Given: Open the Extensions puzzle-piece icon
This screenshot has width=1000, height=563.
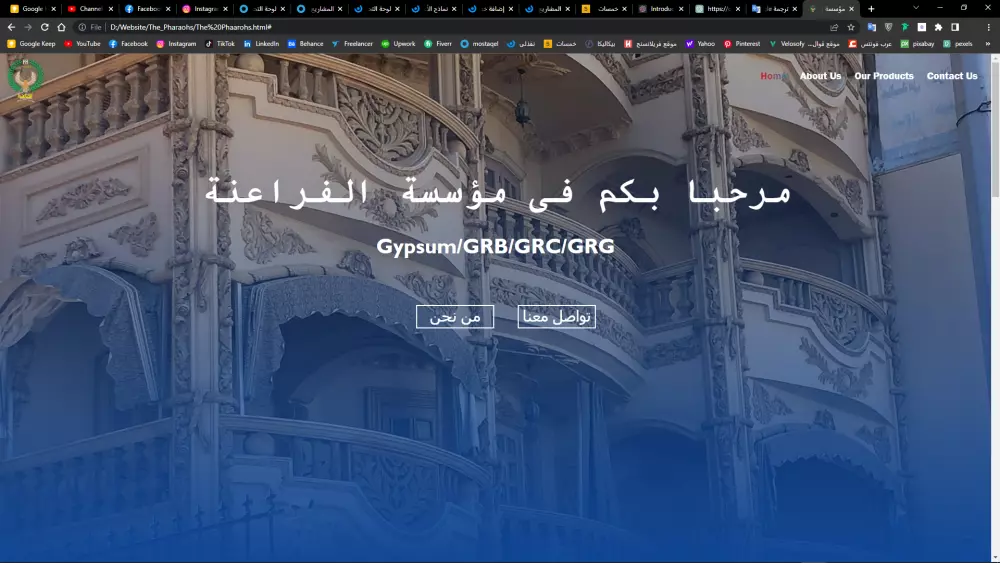Looking at the screenshot, I should 938,27.
